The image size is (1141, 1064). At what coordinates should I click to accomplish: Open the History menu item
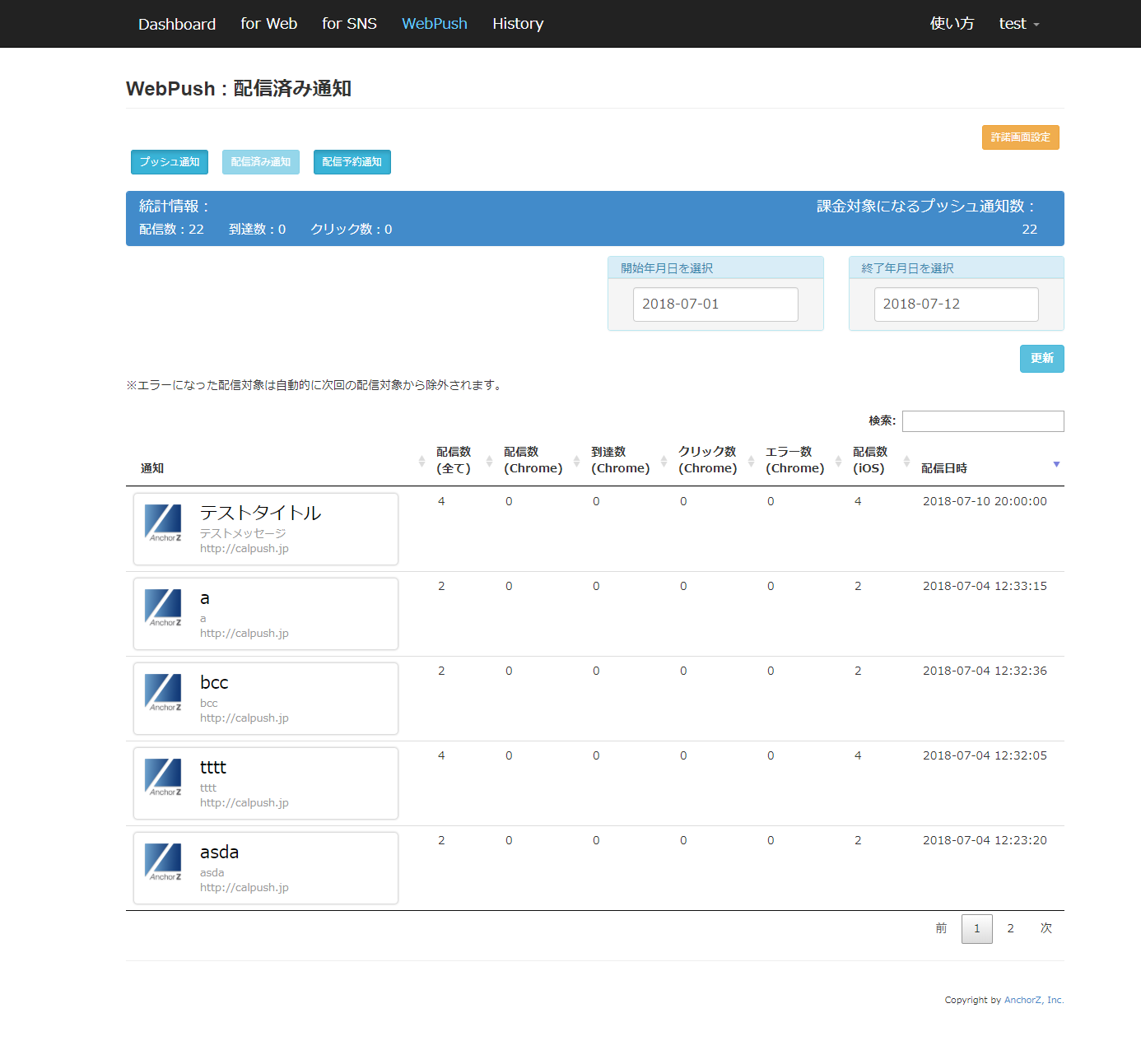tap(518, 24)
